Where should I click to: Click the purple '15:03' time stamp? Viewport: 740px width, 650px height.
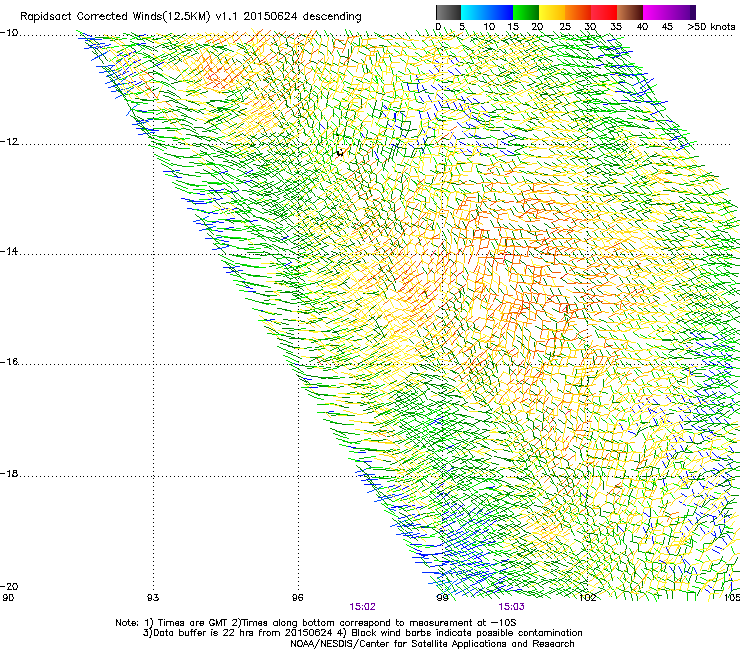click(512, 607)
